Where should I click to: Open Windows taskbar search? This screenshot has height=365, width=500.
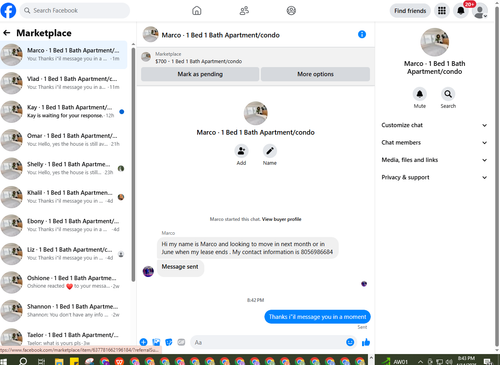[23, 361]
